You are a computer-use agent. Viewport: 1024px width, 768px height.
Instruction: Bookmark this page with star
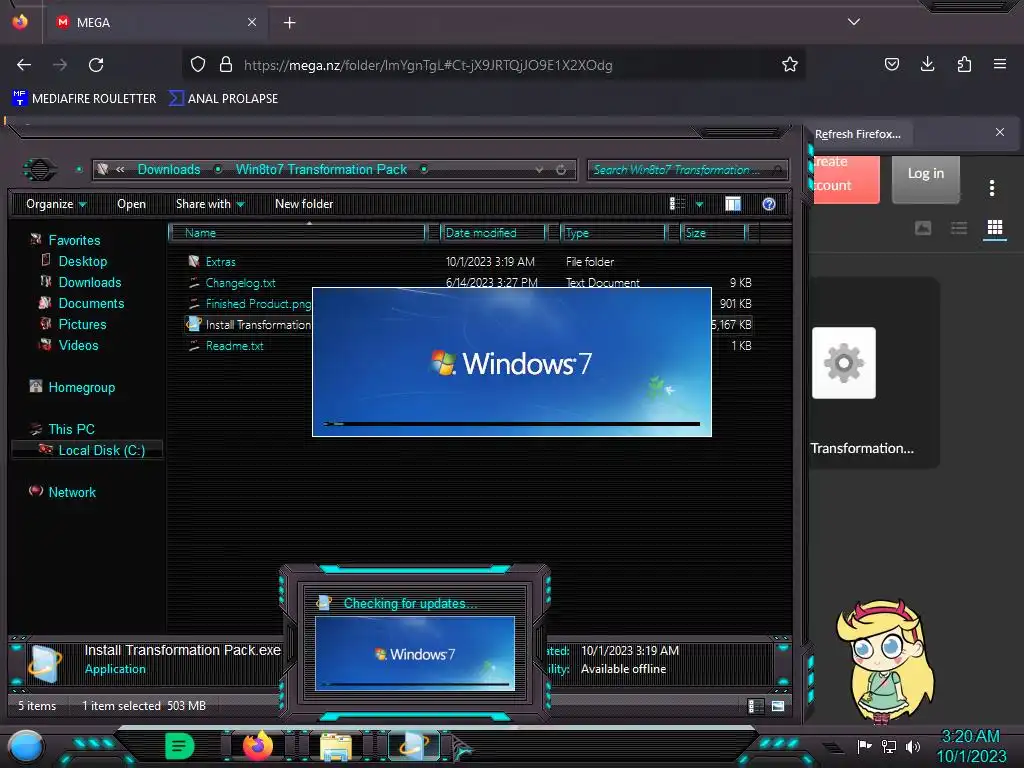(790, 64)
